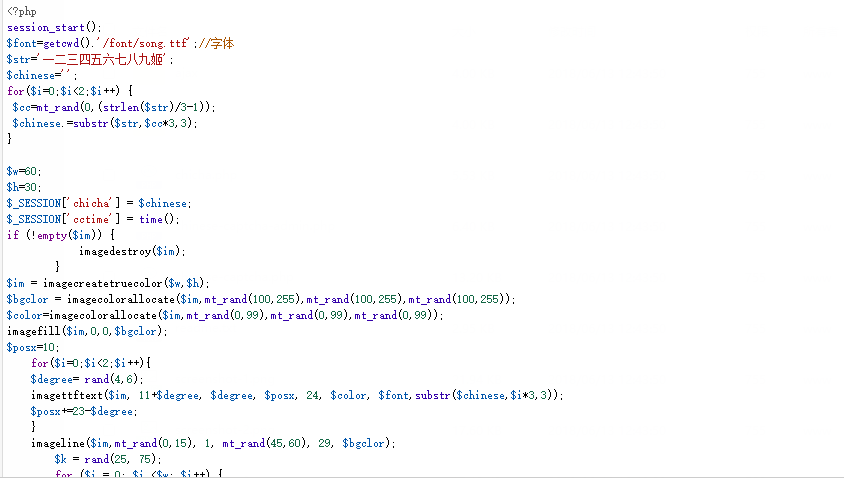Click the '//字体' comment text
The height and width of the screenshot is (478, 844).
pyautogui.click(x=216, y=43)
